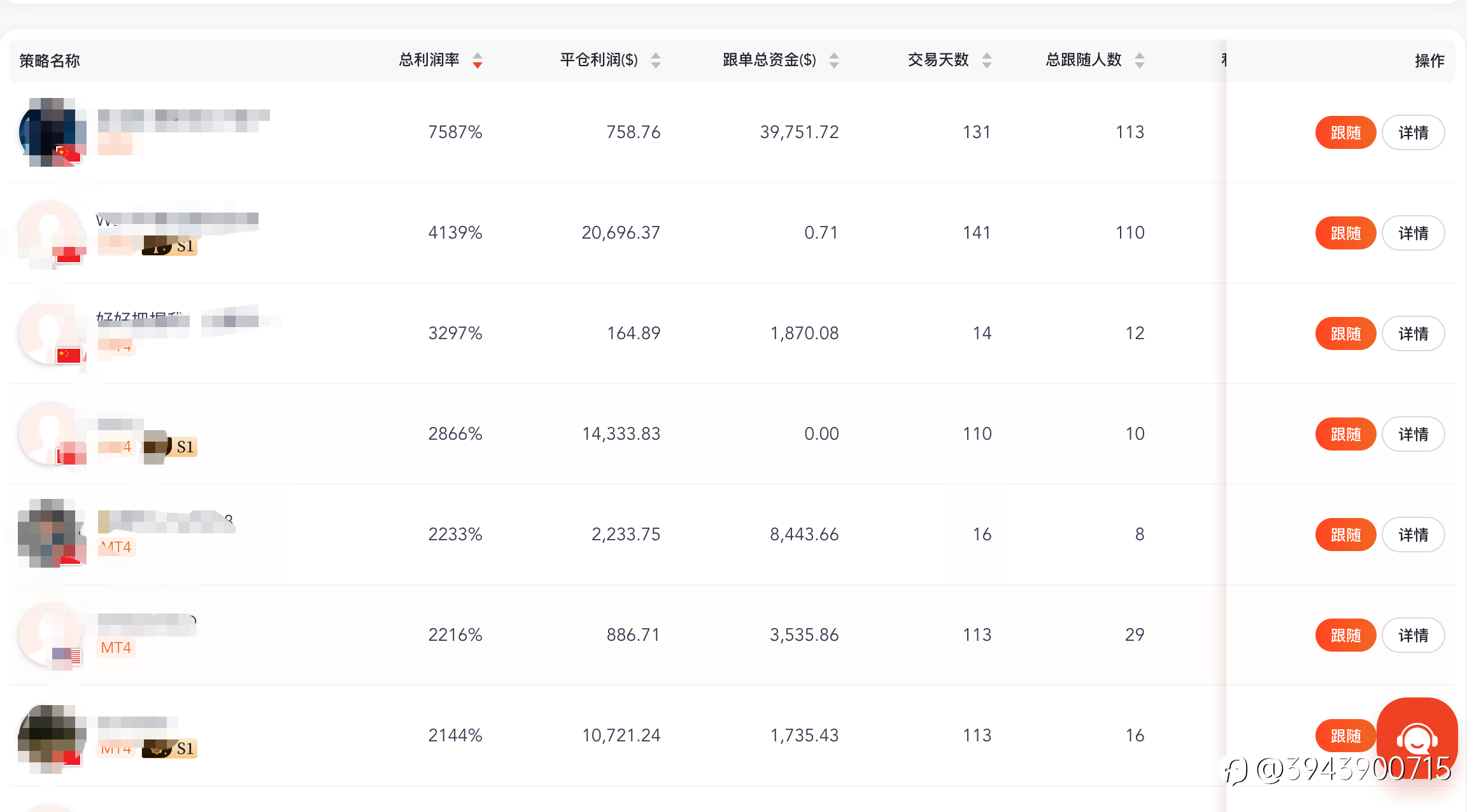Click the MT4 tag in the 2216% row
This screenshot has height=812, width=1467.
click(116, 648)
